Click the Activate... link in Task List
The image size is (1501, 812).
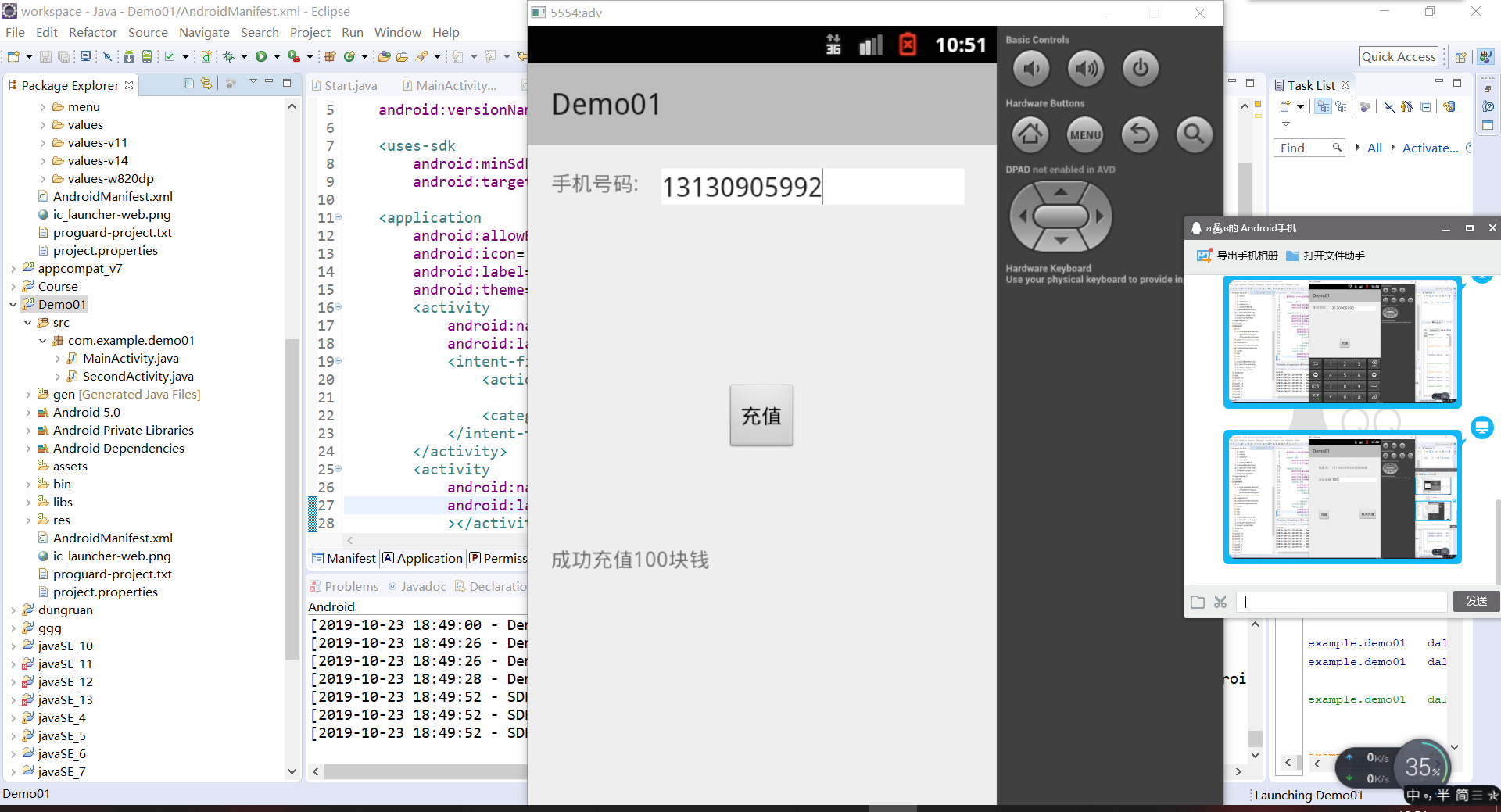click(1430, 148)
